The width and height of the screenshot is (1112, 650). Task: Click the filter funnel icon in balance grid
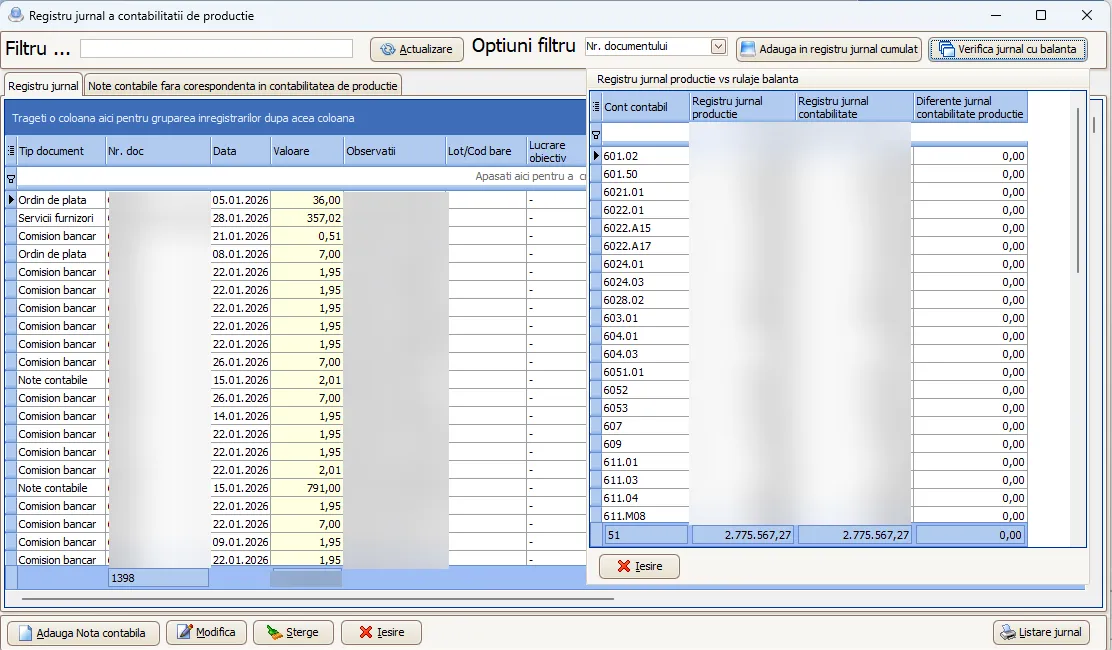pos(596,135)
